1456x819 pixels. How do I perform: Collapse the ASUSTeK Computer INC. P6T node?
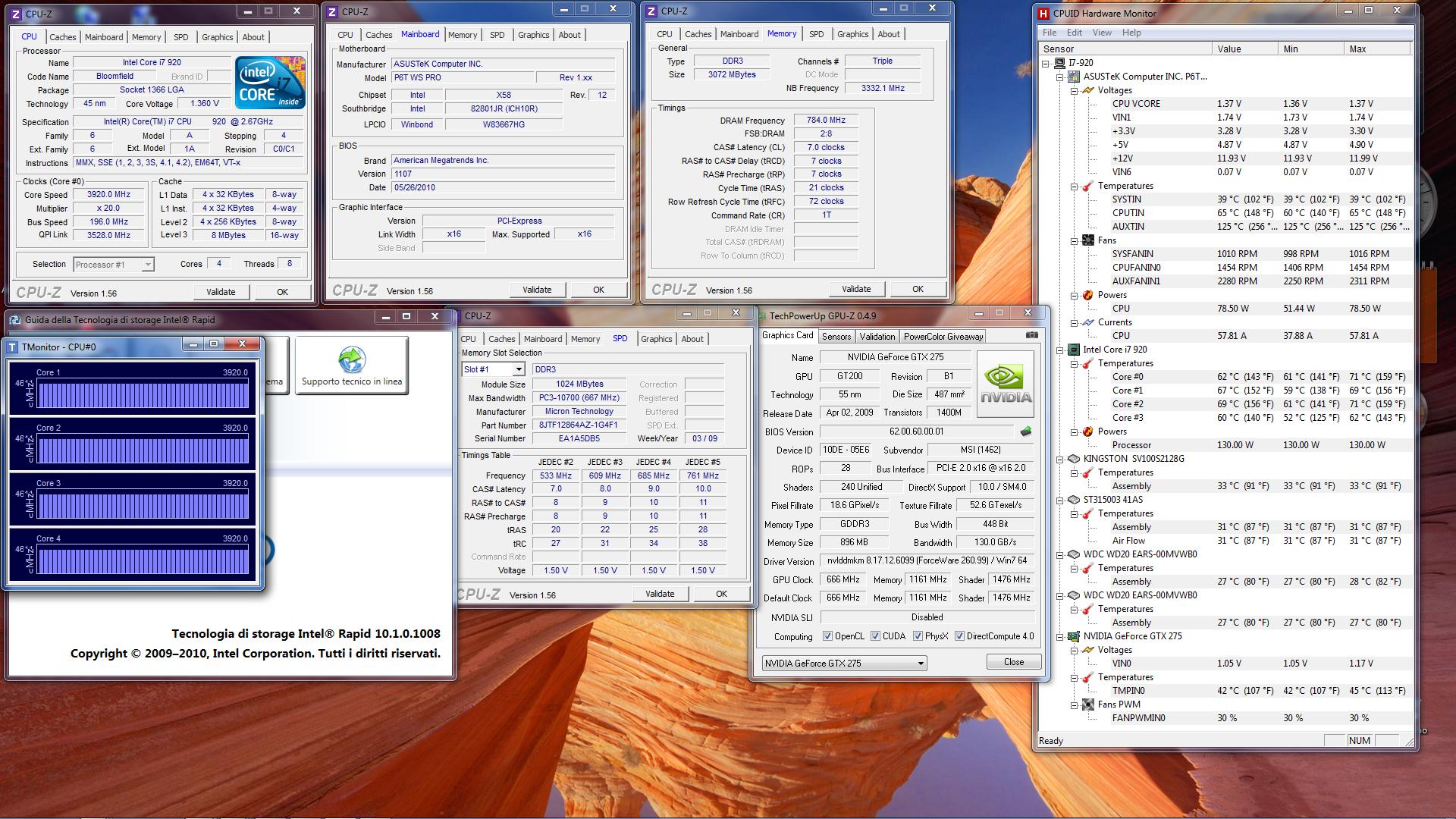click(1060, 77)
